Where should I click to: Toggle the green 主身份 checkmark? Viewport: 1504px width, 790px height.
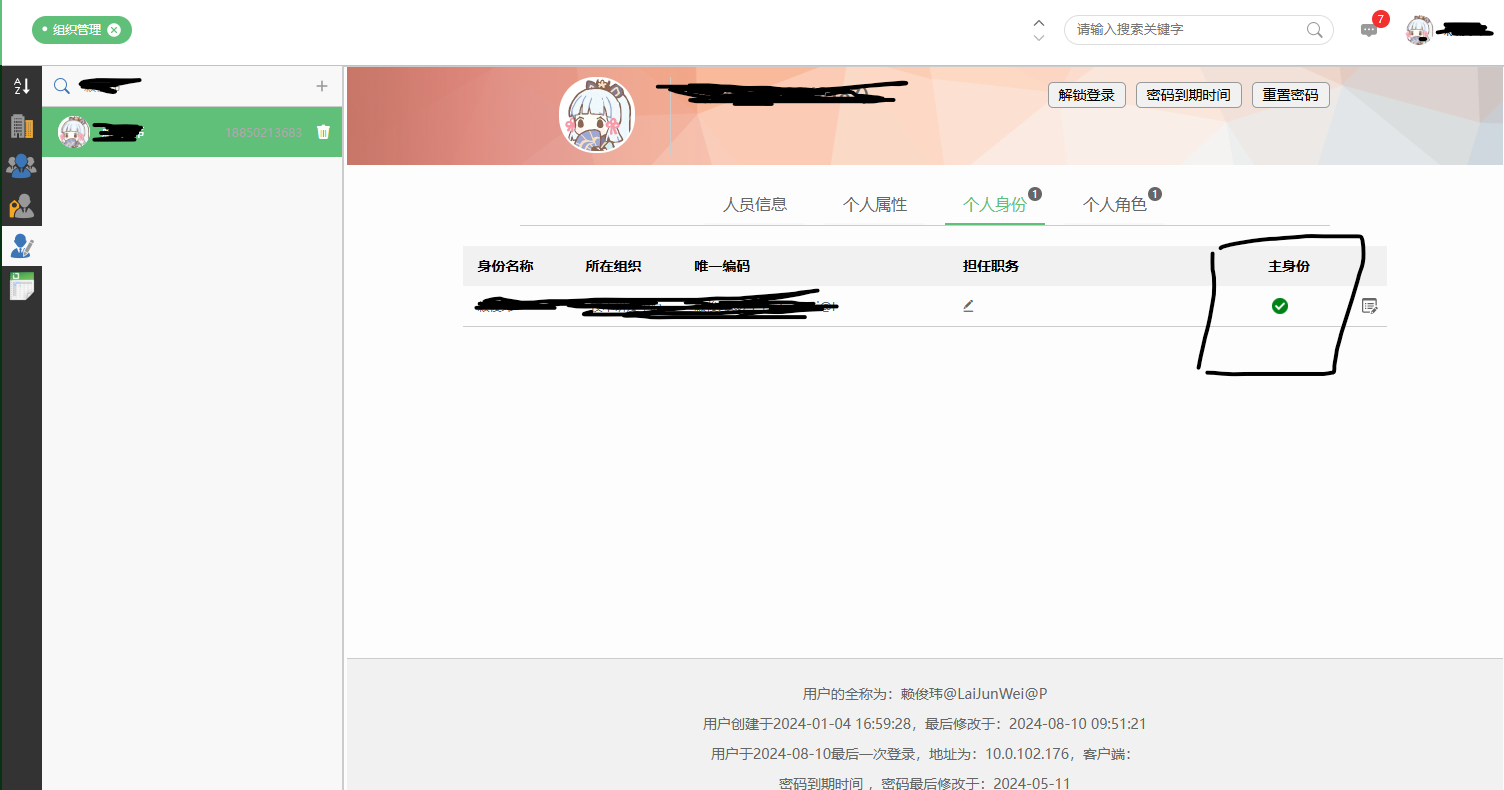click(1280, 306)
